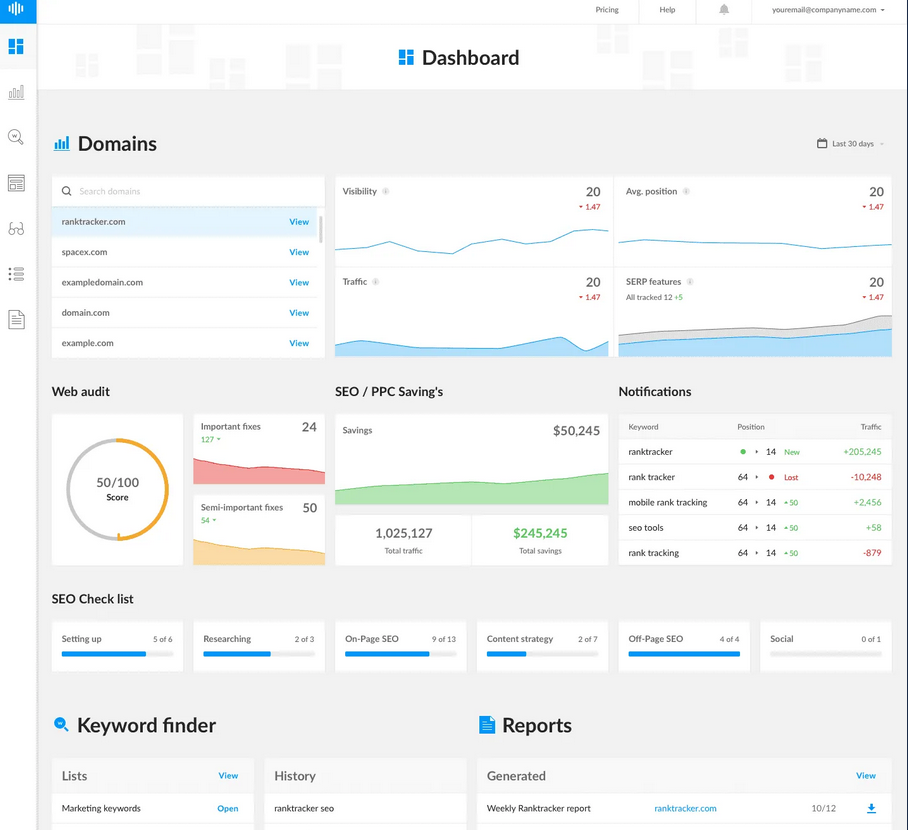Click the notification bell icon
Screen dimensions: 908x830
[x=724, y=10]
